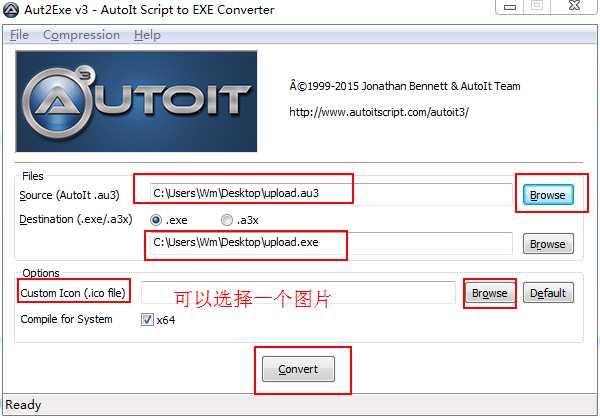Open the File menu
The image size is (600, 418).
tap(19, 35)
